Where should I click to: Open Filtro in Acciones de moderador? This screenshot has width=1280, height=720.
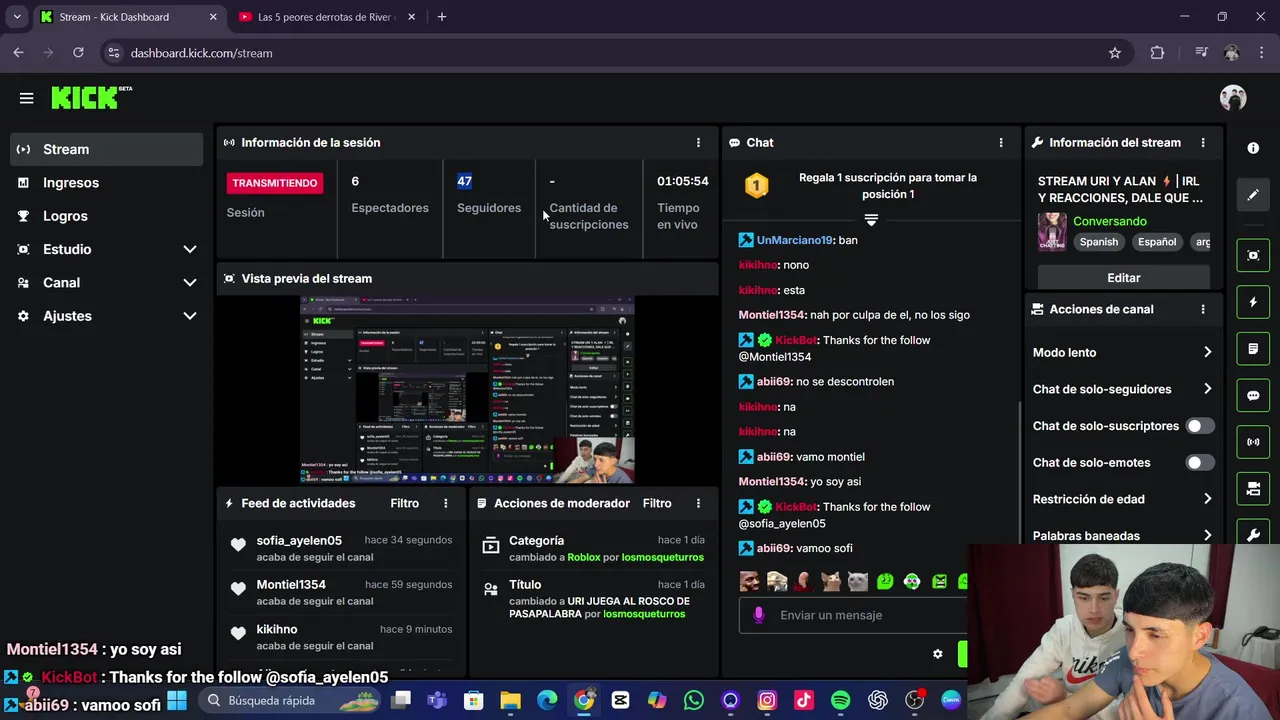click(657, 504)
